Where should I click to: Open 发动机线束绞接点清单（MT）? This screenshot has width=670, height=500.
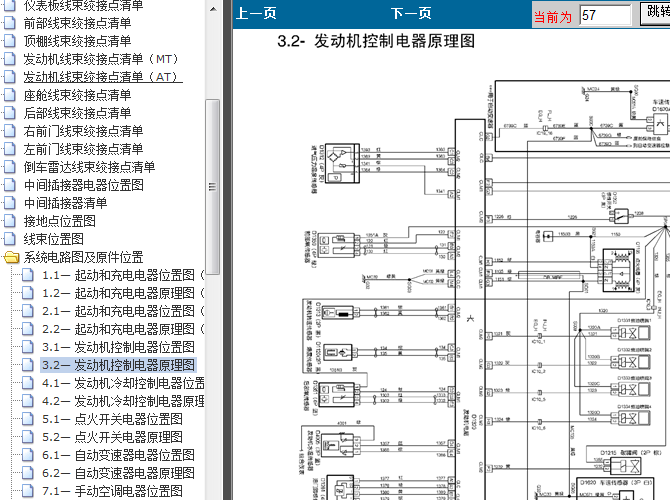[102, 59]
